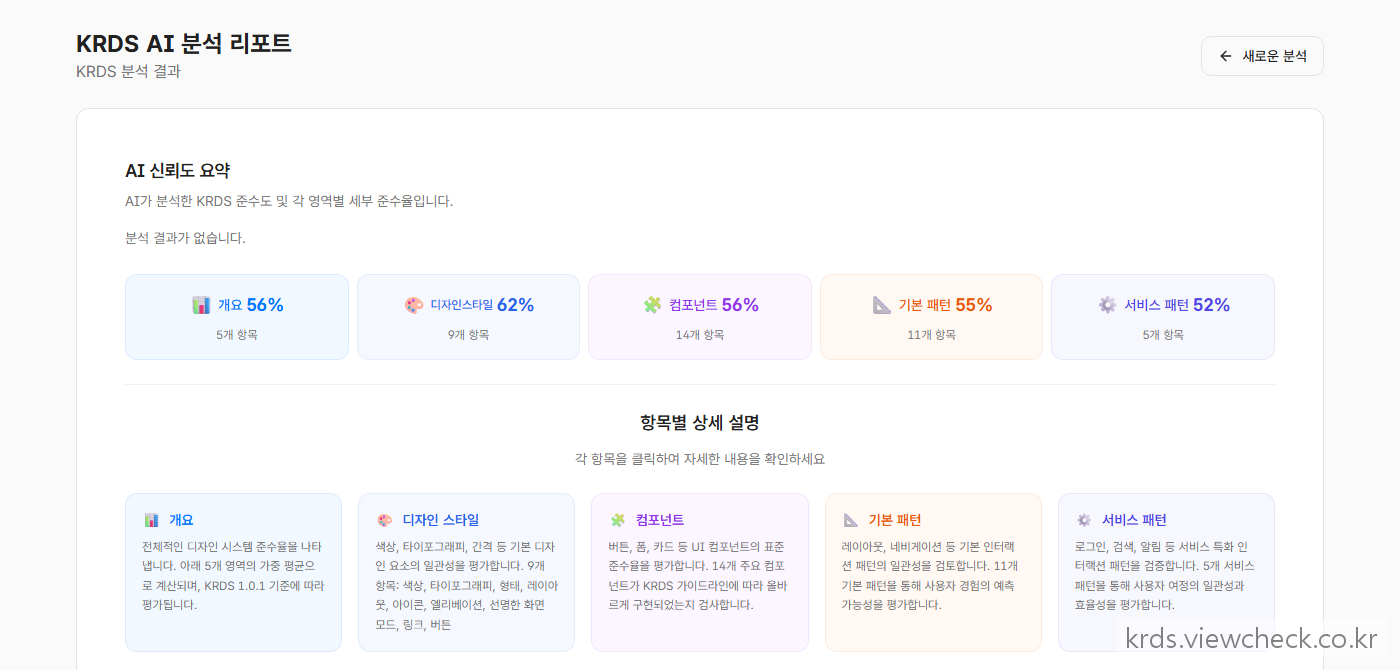Click the KRDS AI 분석 리포트 heading
The image size is (1400, 670).
pos(184,43)
